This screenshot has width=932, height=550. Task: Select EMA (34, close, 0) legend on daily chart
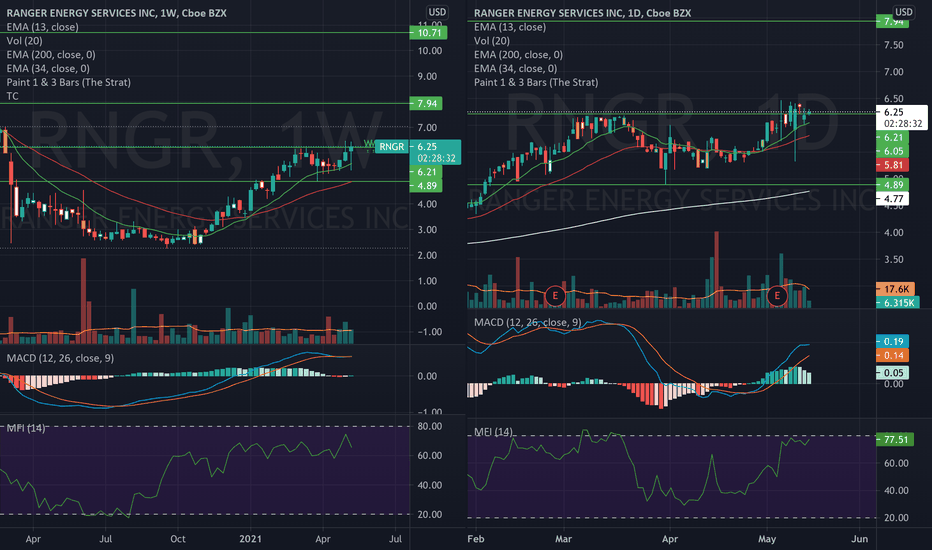coord(515,68)
